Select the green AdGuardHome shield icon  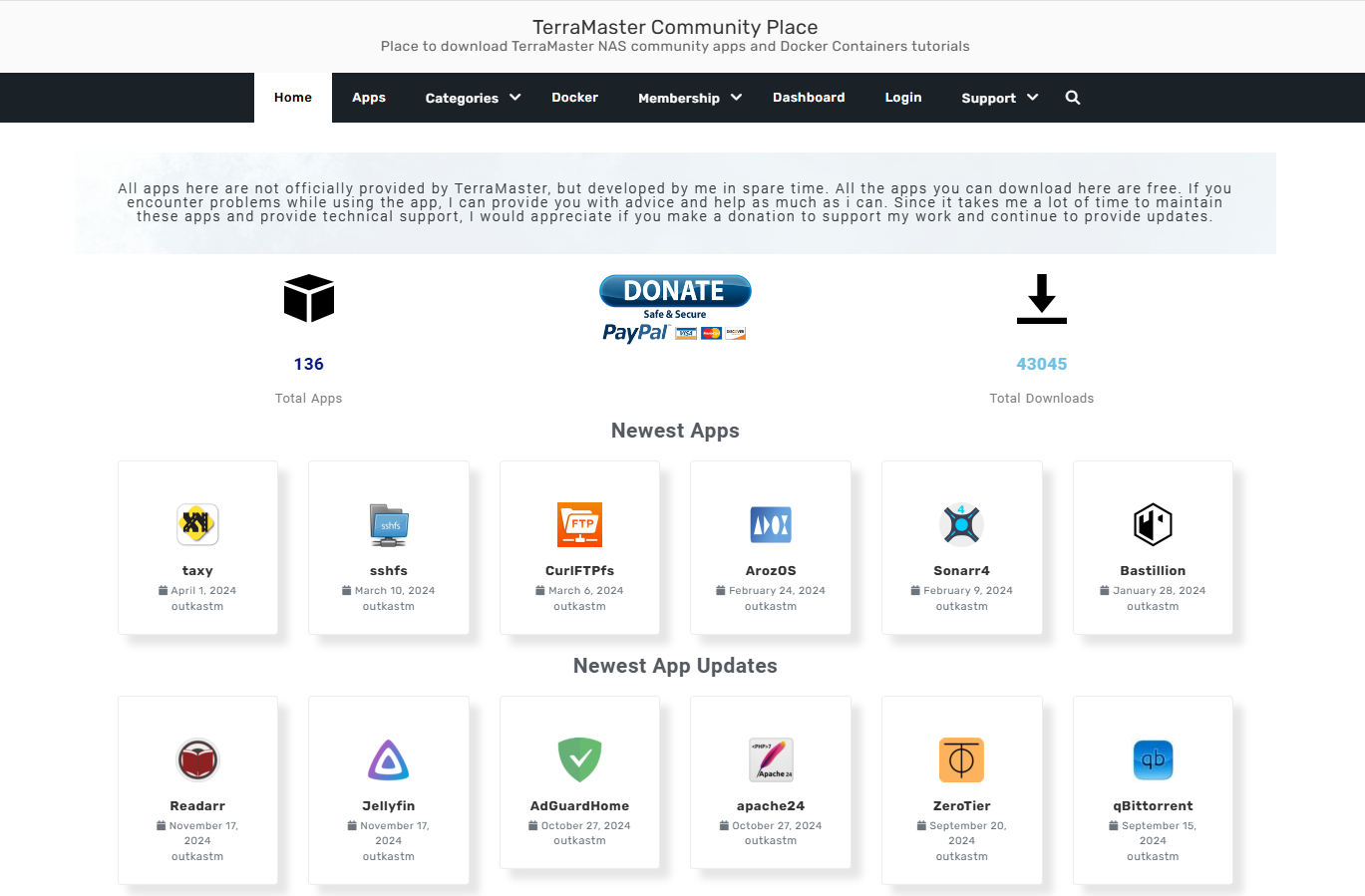579,759
